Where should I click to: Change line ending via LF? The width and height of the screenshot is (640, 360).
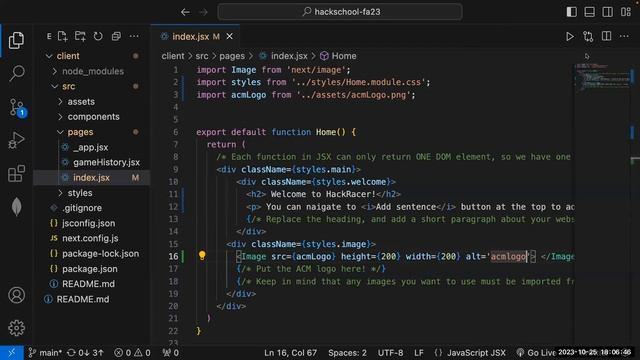pyautogui.click(x=419, y=353)
